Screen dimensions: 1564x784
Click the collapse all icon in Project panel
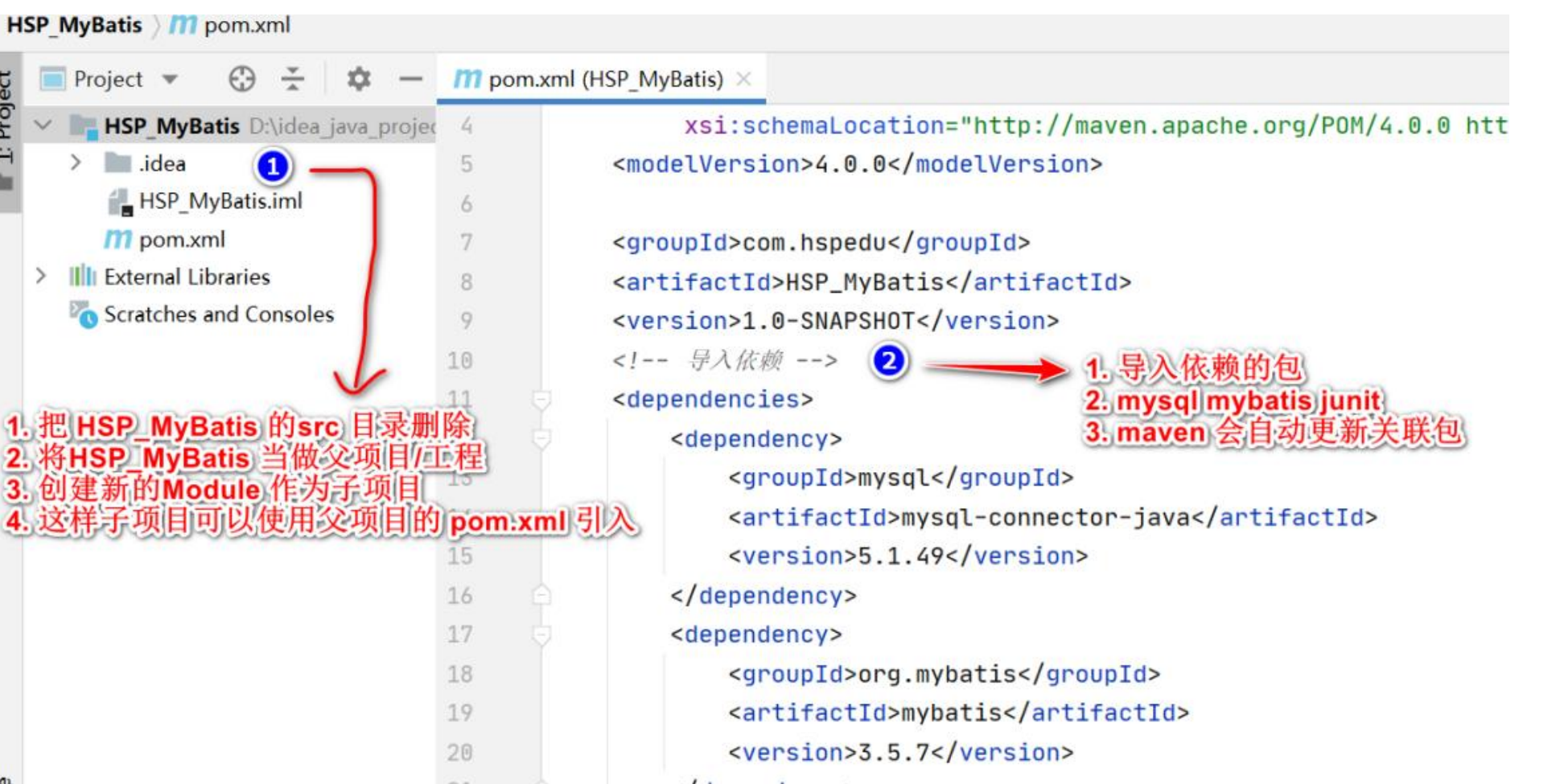point(293,79)
